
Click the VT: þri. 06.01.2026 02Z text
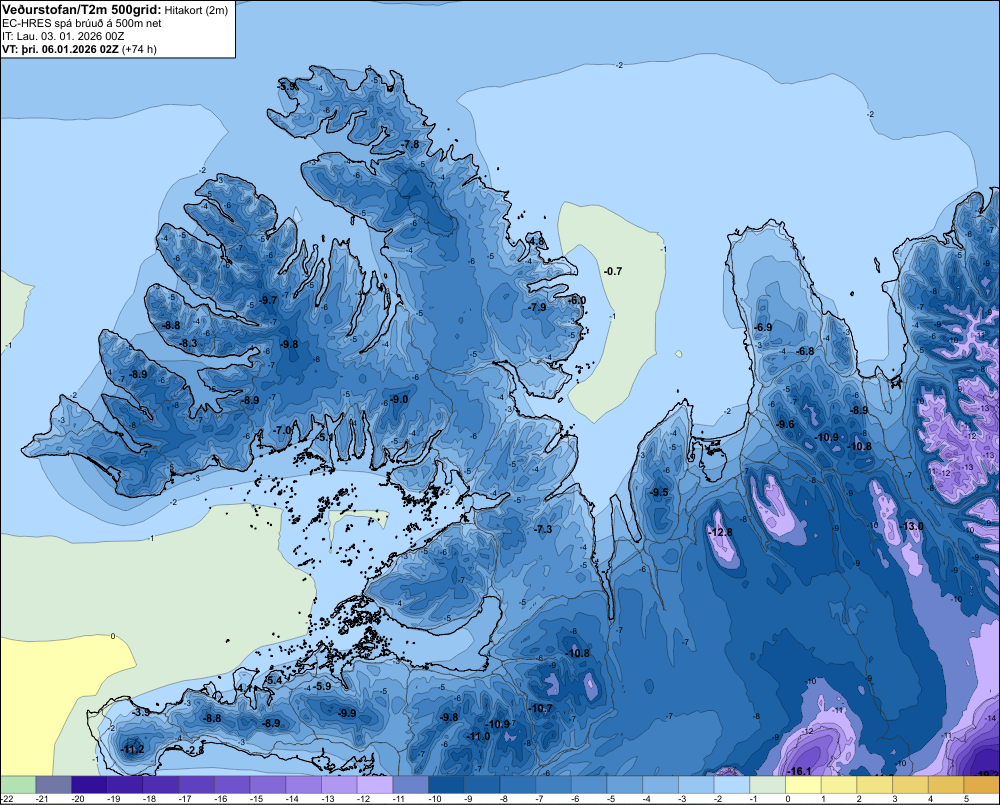point(60,49)
